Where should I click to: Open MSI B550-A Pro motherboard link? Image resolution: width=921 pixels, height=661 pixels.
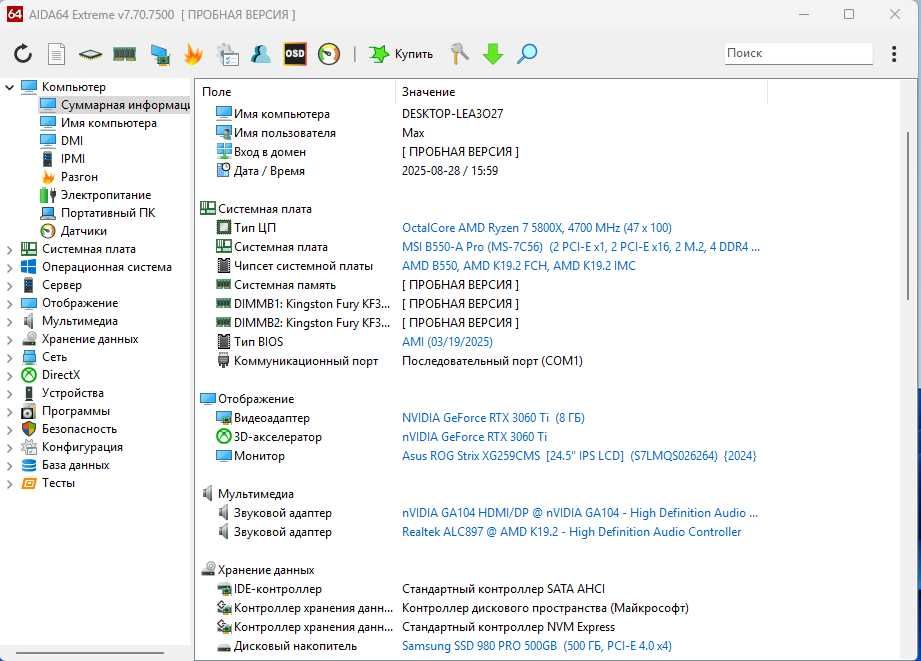pos(580,247)
